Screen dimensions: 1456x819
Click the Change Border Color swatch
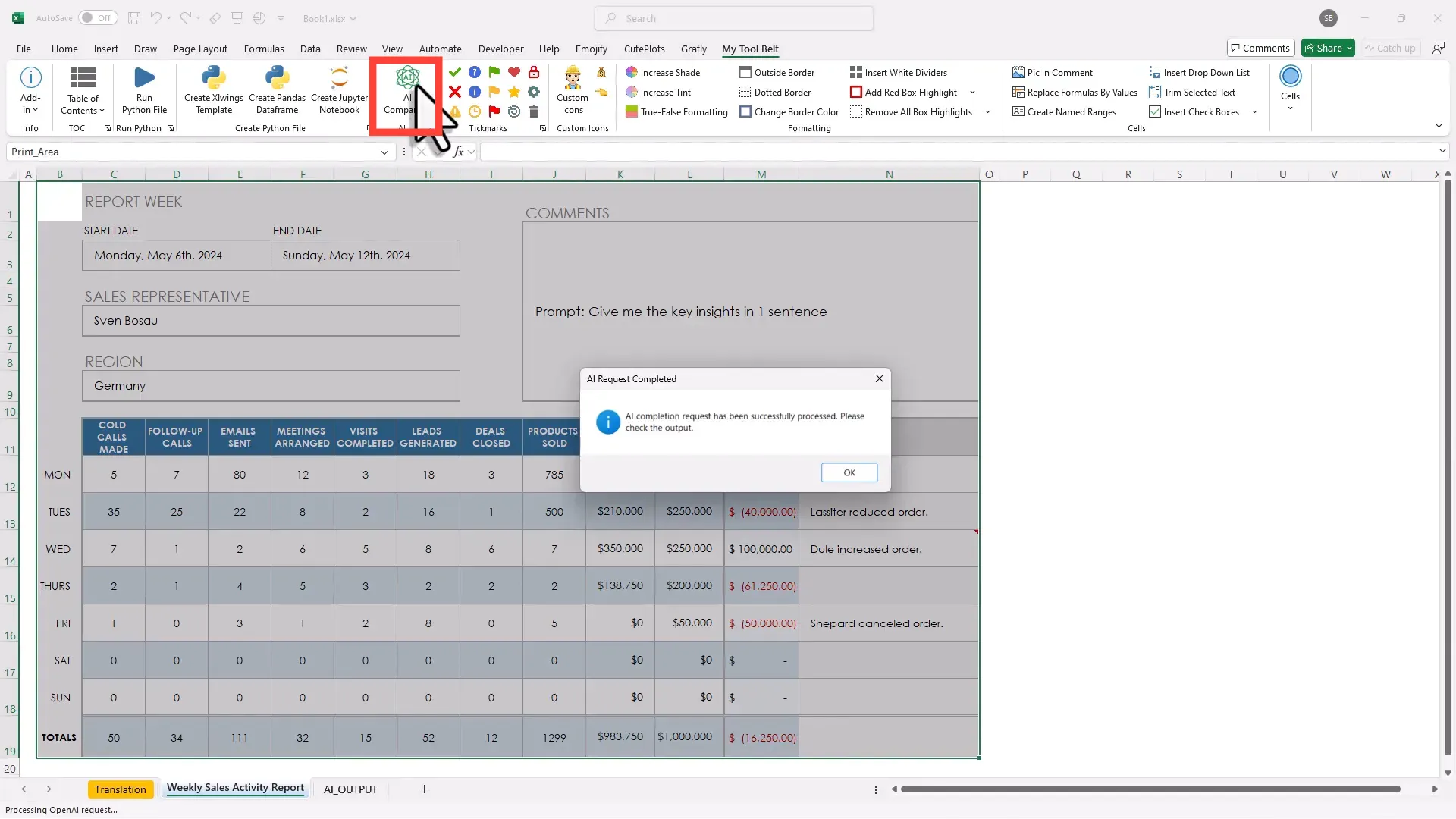[789, 111]
